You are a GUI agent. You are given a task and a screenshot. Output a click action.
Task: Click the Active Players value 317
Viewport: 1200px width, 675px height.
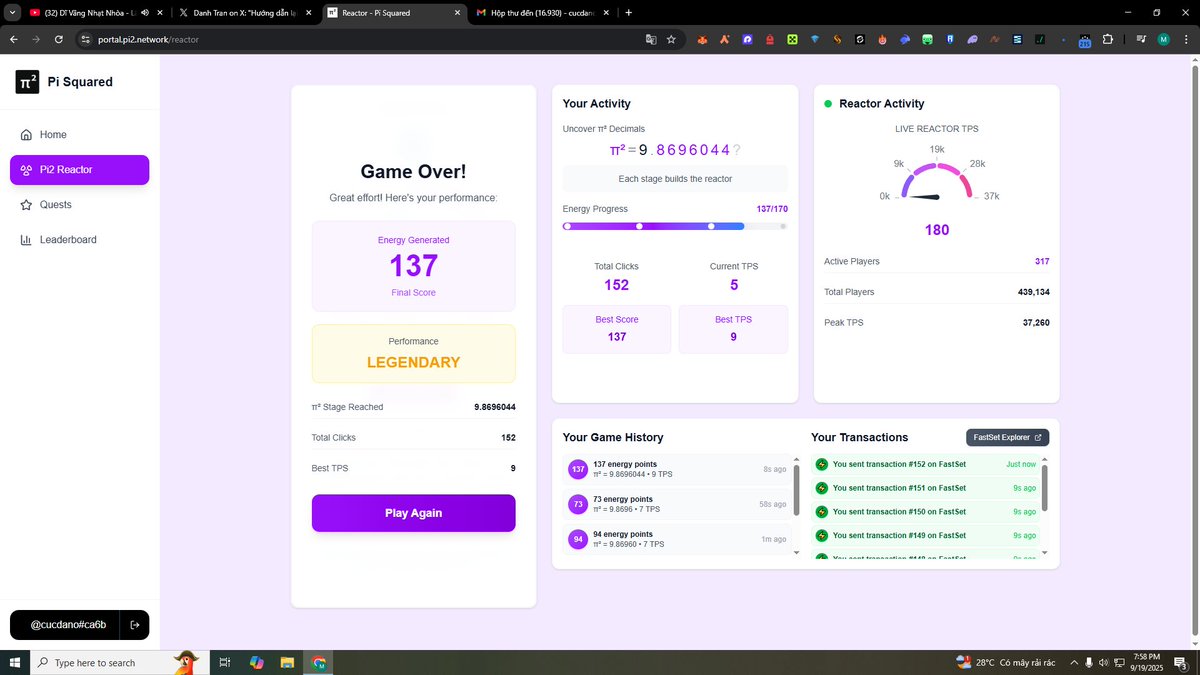(1042, 261)
